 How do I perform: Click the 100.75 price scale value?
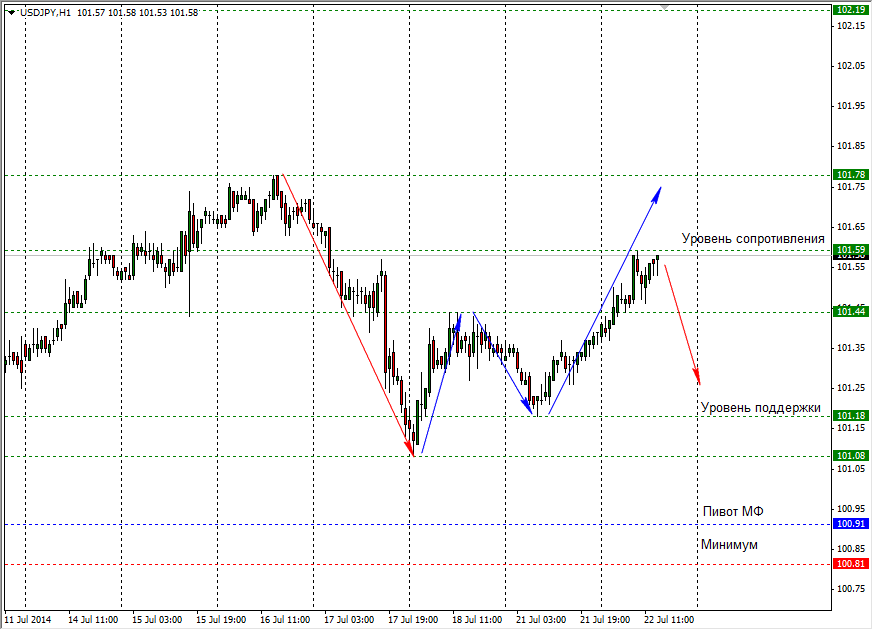click(x=851, y=589)
